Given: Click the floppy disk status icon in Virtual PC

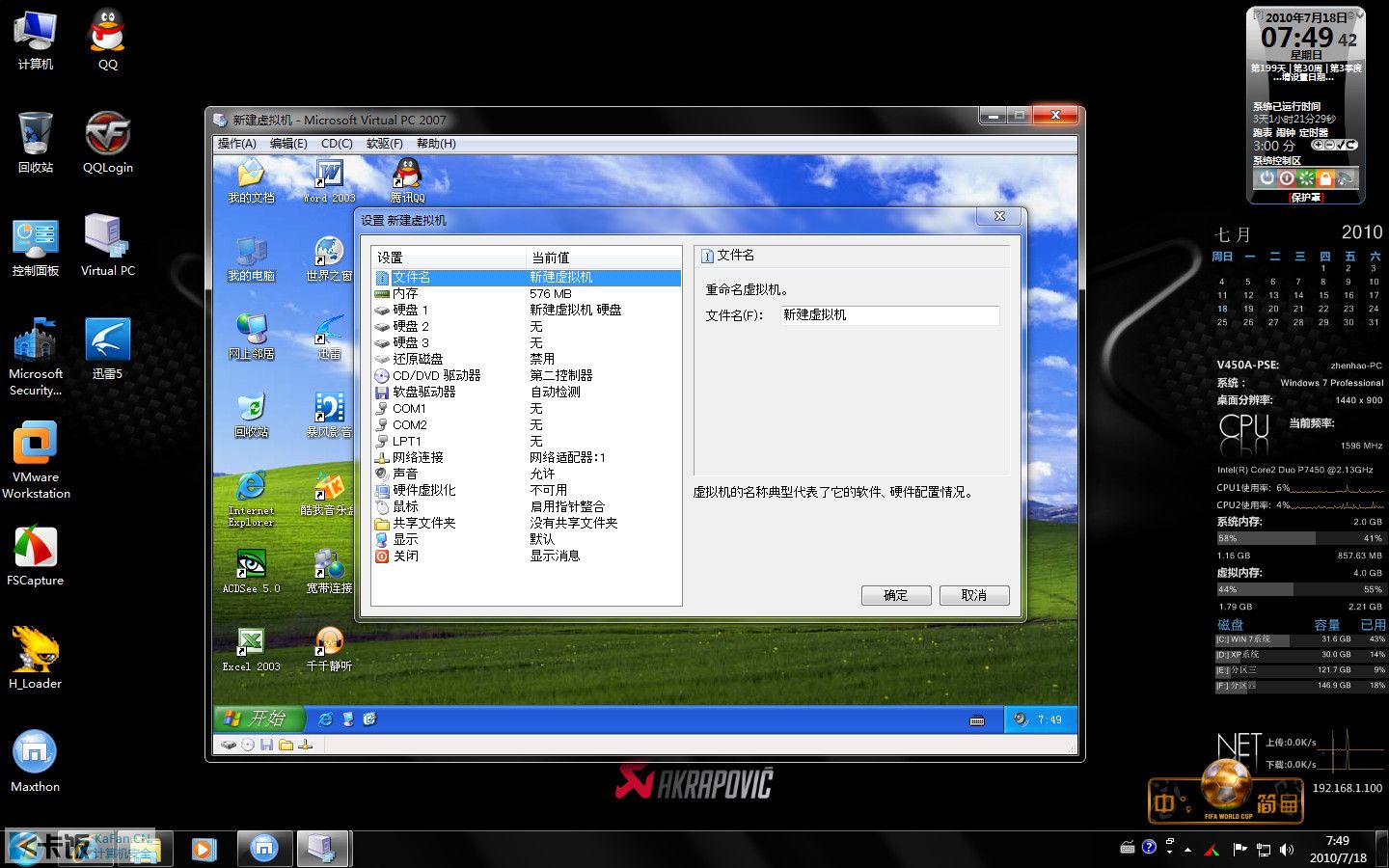Looking at the screenshot, I should [267, 745].
